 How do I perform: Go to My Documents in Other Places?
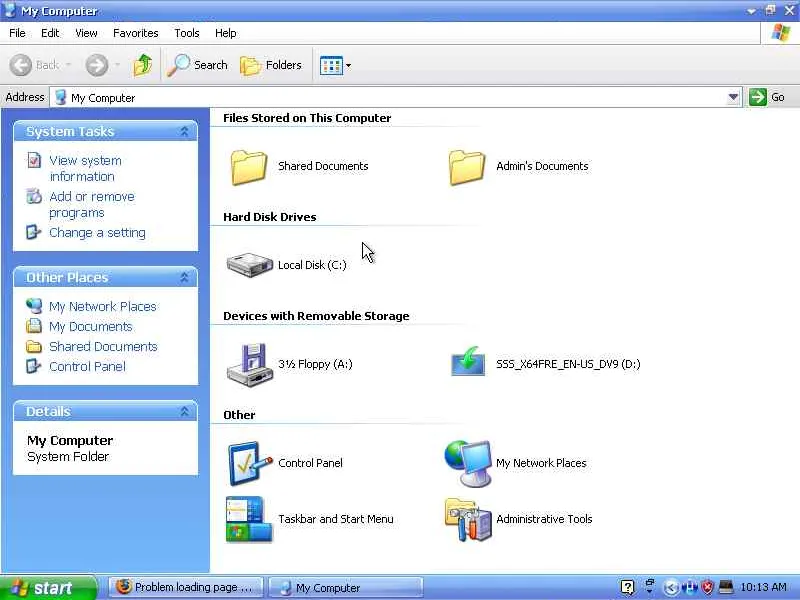(91, 327)
